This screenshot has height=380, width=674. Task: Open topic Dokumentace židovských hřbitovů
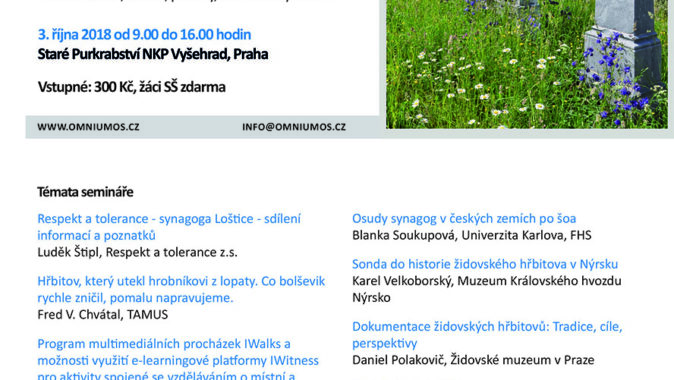[487, 335]
